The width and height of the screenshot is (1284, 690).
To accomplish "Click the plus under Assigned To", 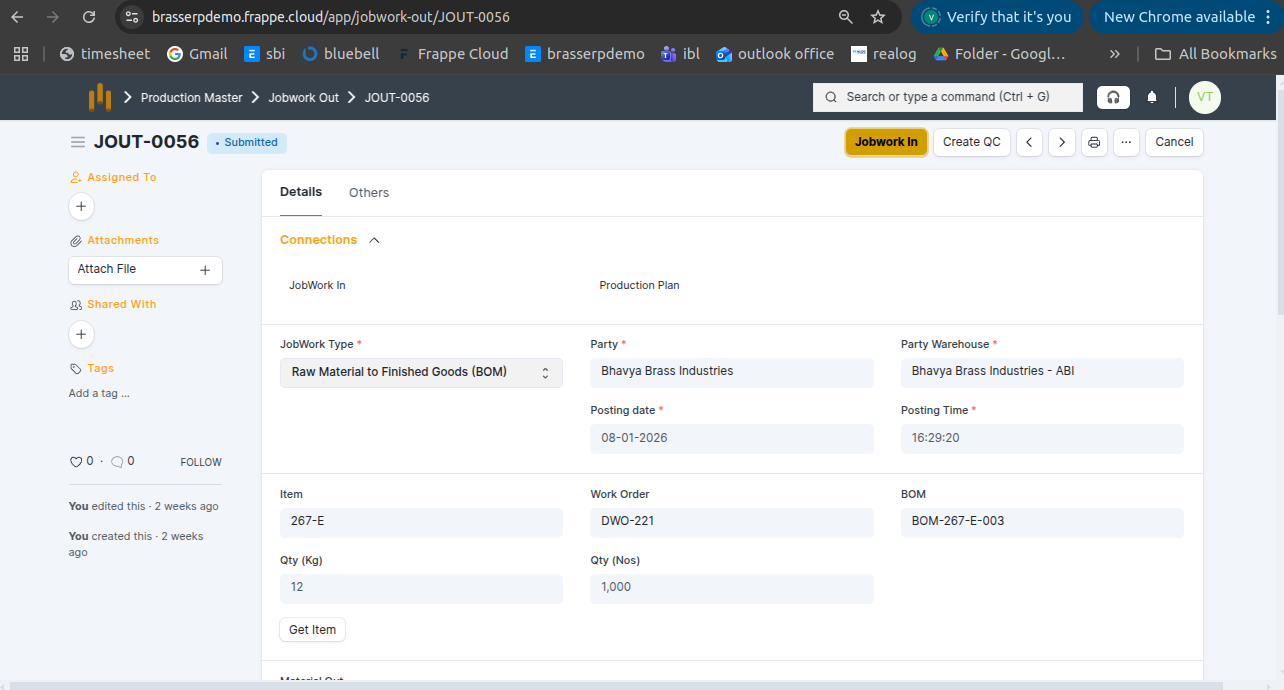I will click(82, 207).
